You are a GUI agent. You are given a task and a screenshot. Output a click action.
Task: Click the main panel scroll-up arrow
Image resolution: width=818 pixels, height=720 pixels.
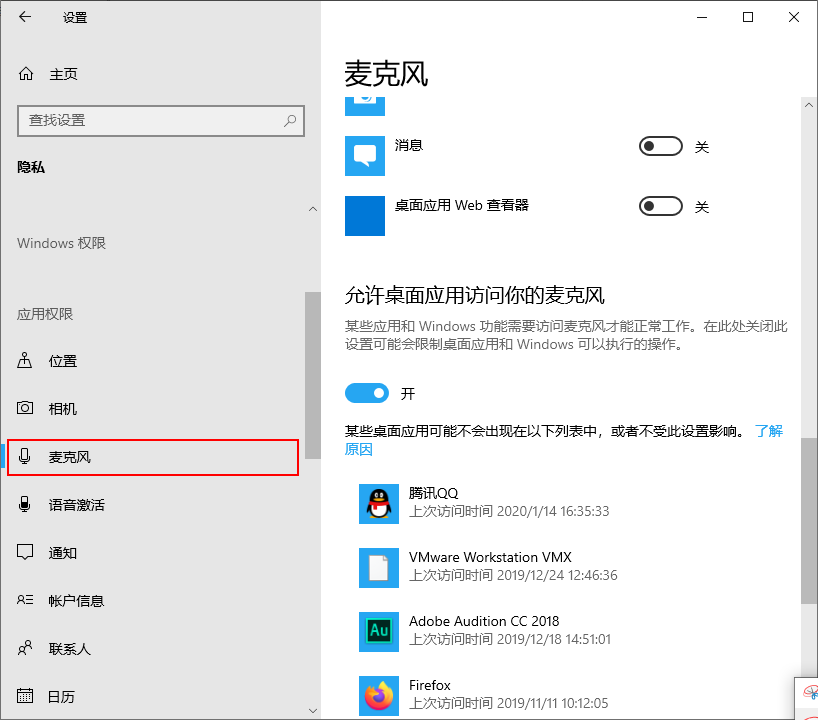click(x=809, y=103)
